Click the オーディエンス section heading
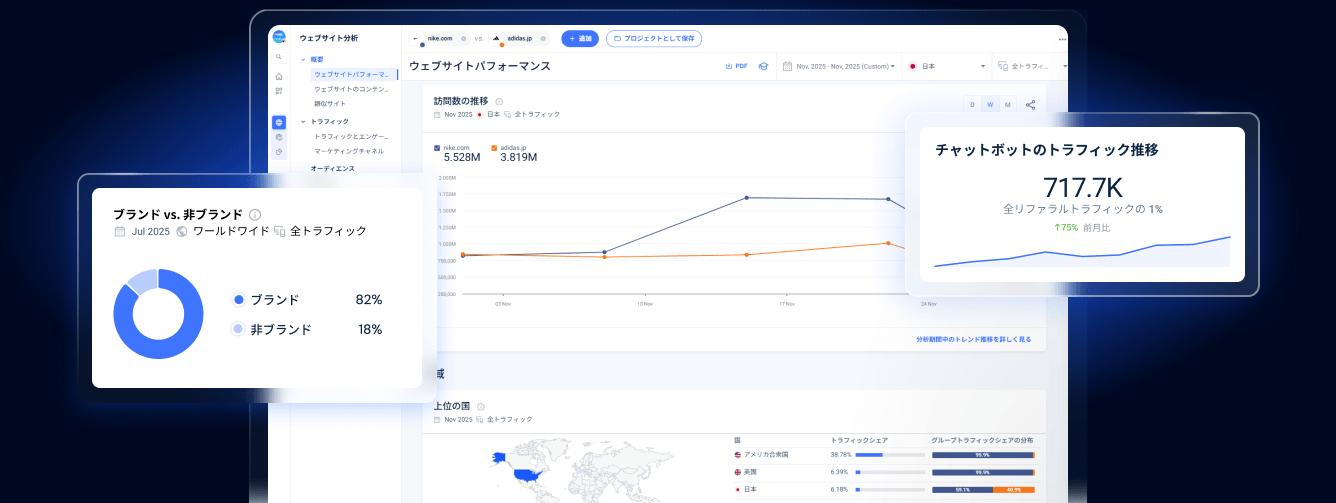 [x=332, y=169]
